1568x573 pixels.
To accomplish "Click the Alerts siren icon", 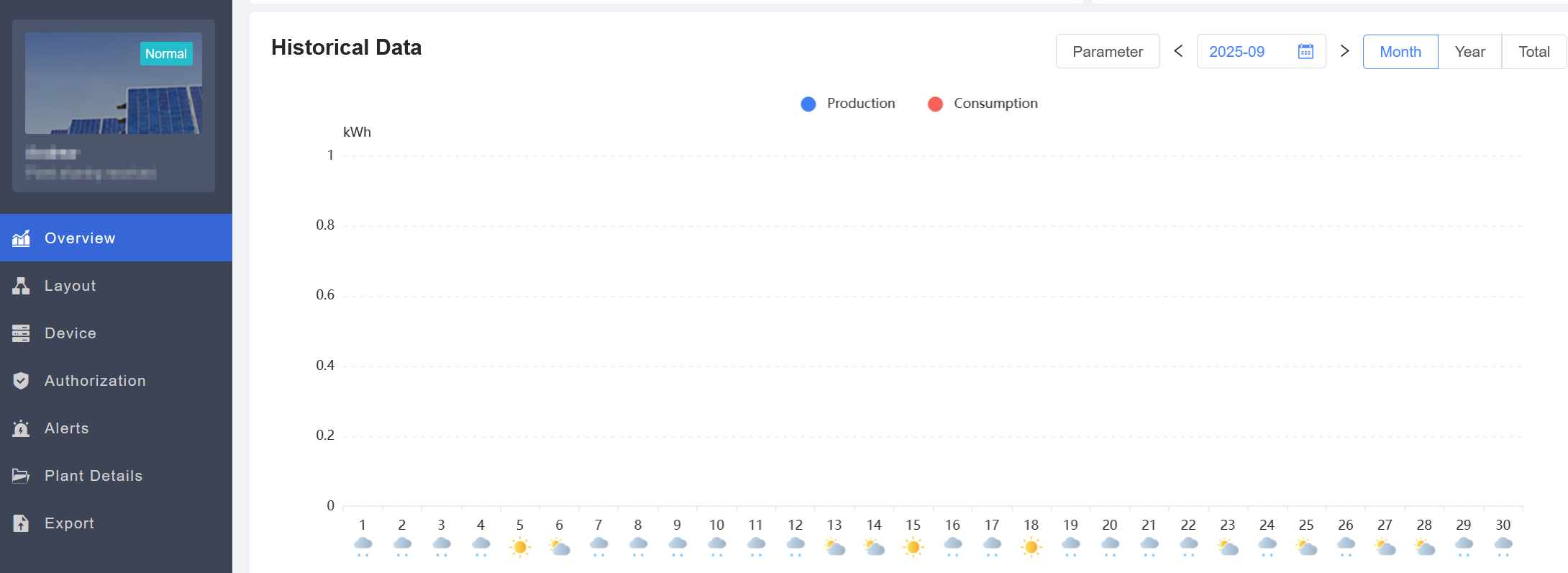I will click(22, 428).
